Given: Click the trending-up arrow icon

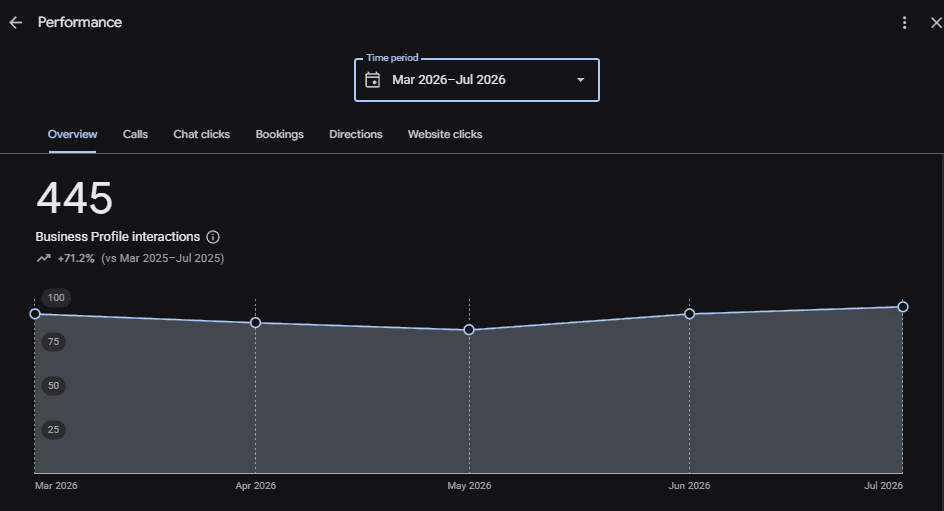Looking at the screenshot, I should 43,258.
